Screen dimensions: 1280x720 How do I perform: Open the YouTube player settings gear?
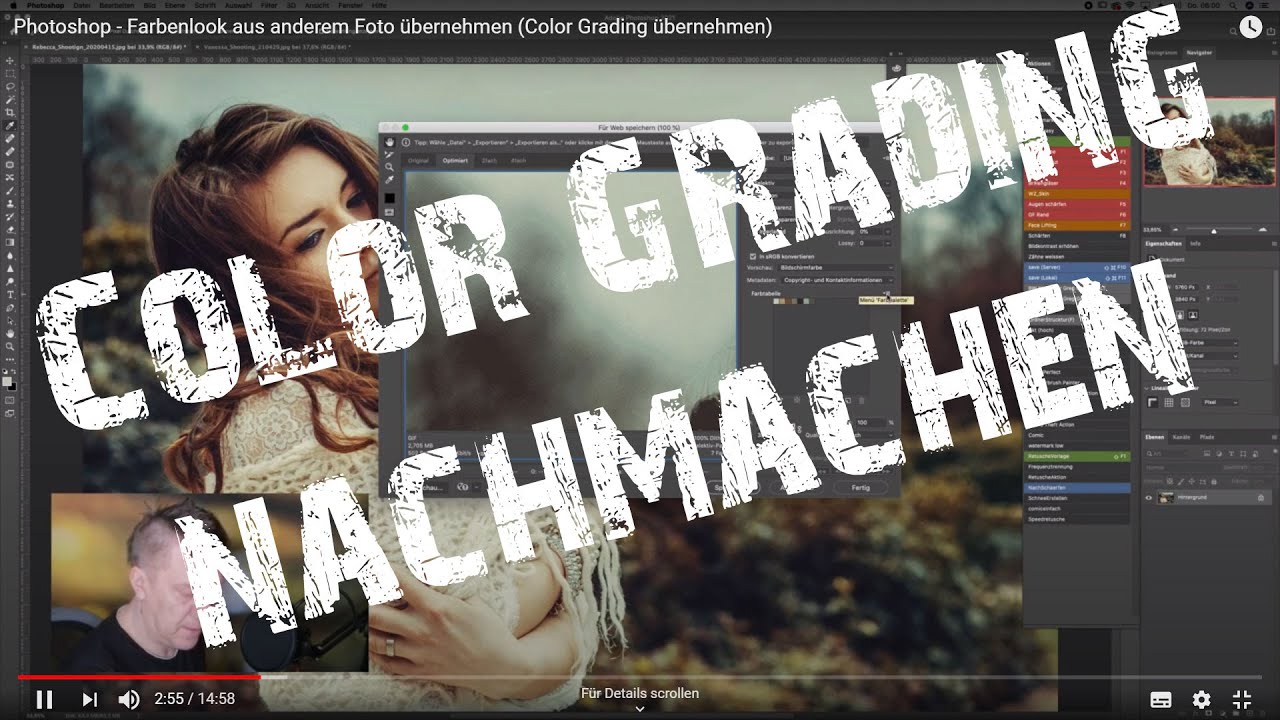tap(1201, 699)
